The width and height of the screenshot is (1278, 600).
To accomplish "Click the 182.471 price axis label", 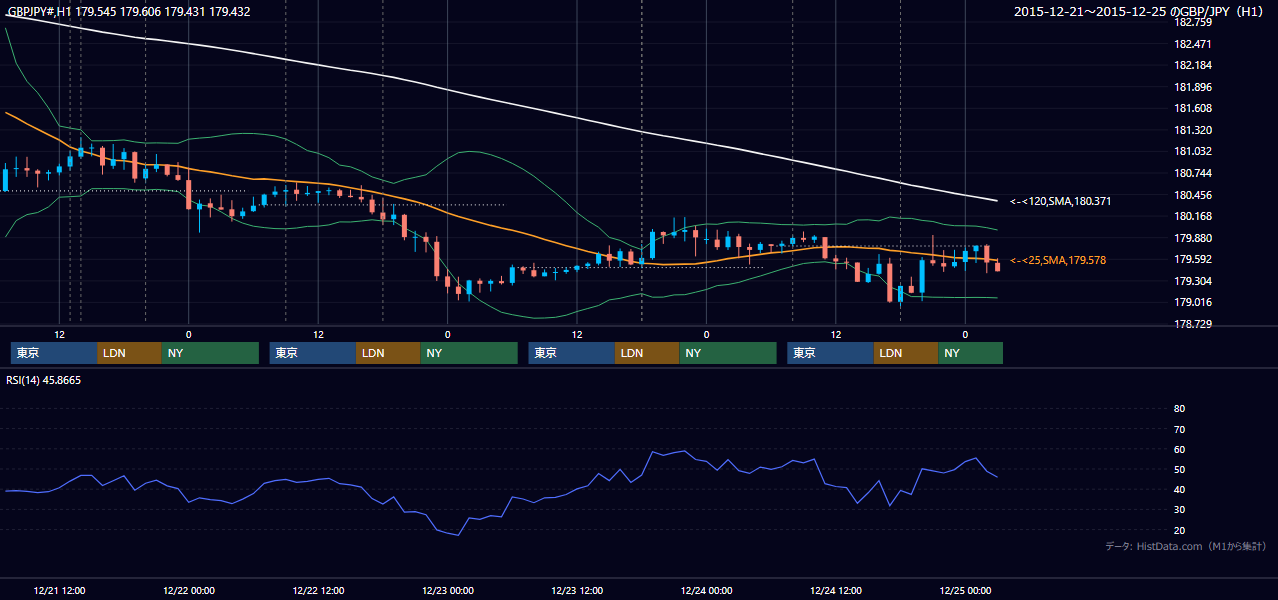I will coord(1192,44).
